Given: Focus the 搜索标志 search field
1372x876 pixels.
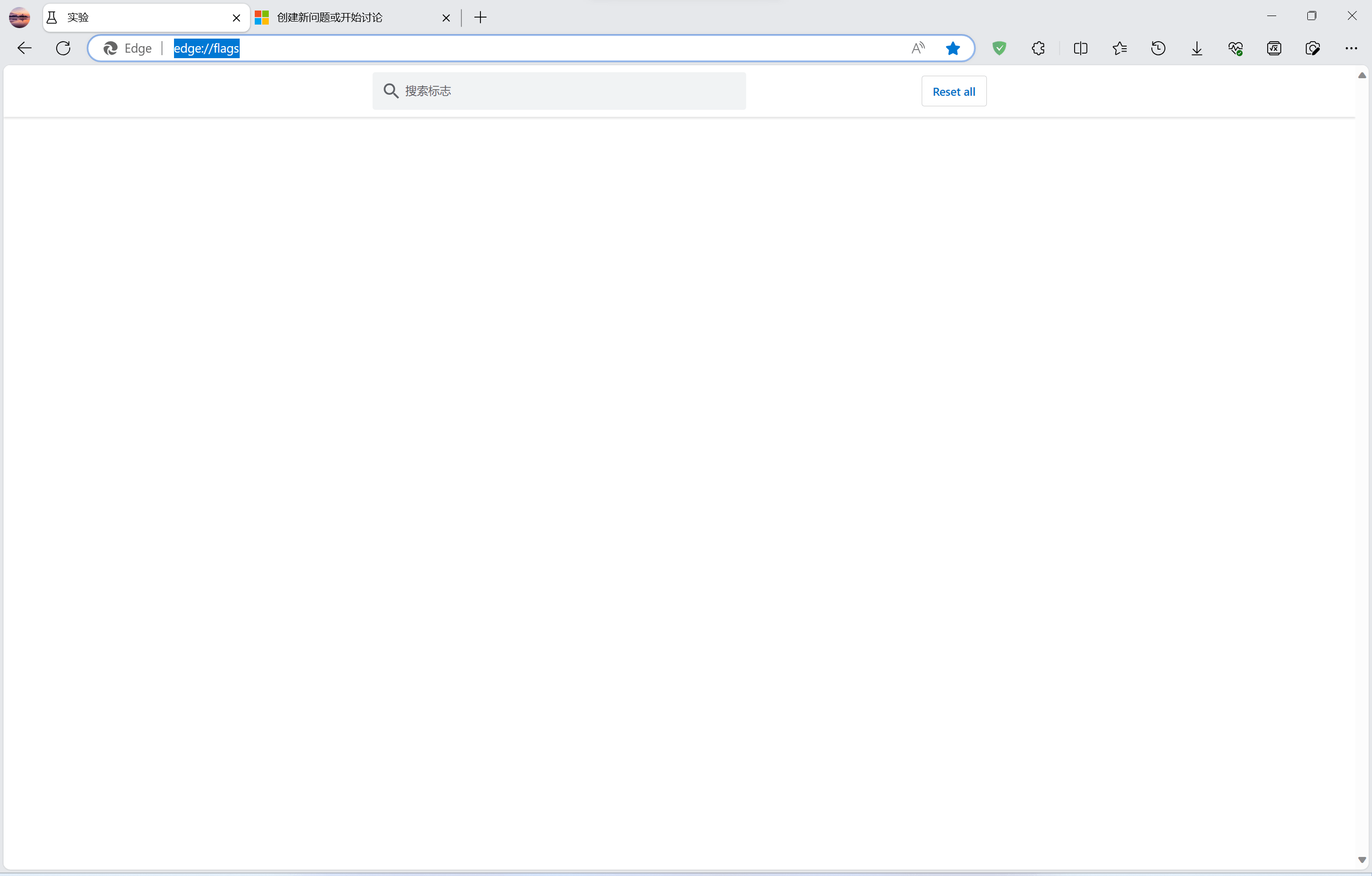Looking at the screenshot, I should [x=559, y=91].
